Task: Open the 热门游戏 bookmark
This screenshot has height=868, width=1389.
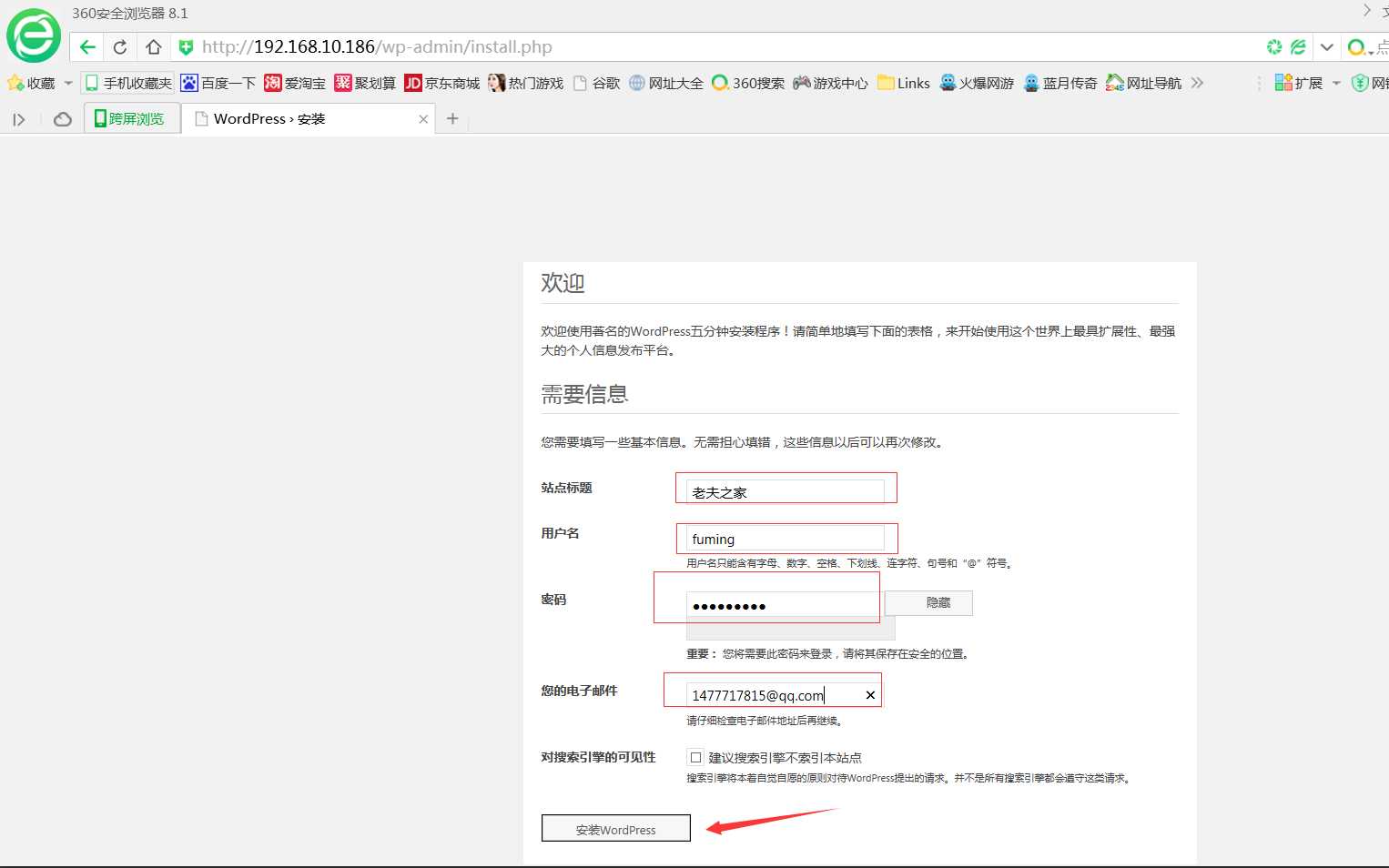Action: point(526,83)
